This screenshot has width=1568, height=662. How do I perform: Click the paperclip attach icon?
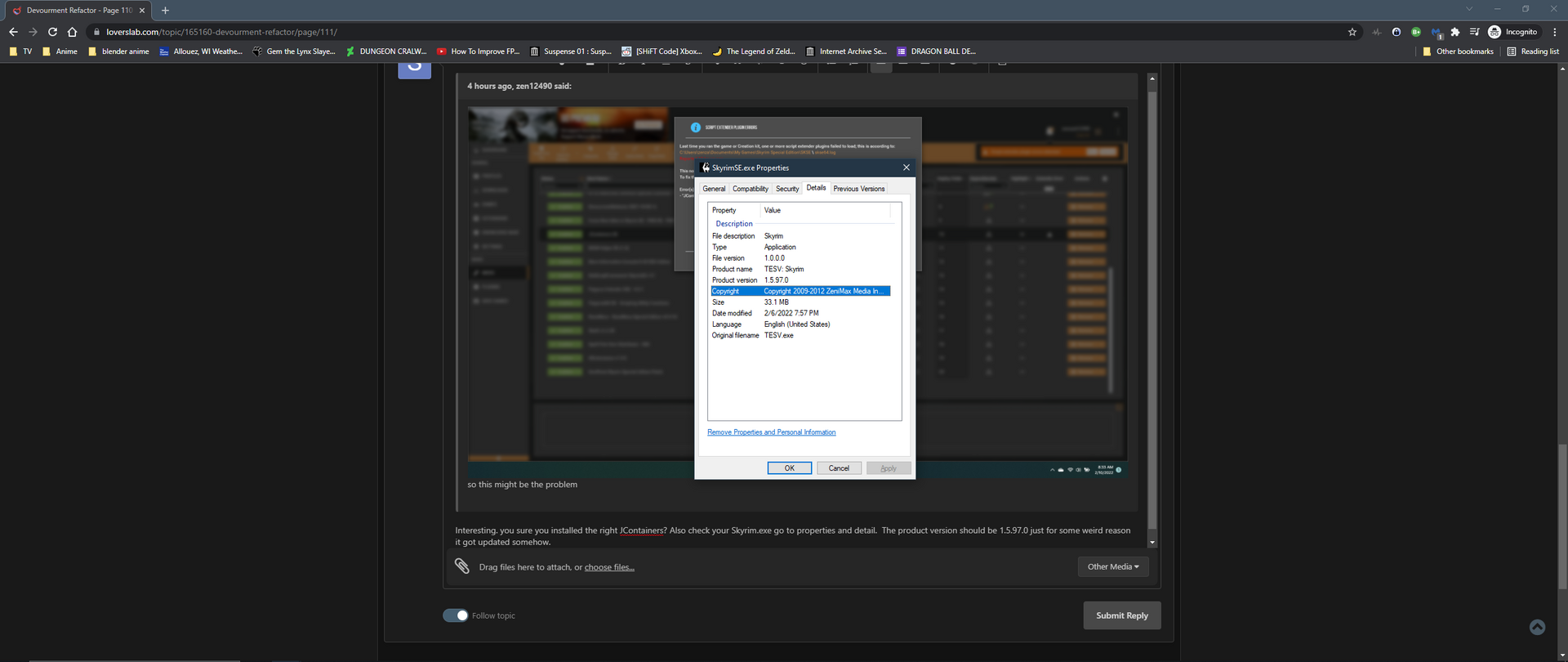(x=462, y=566)
